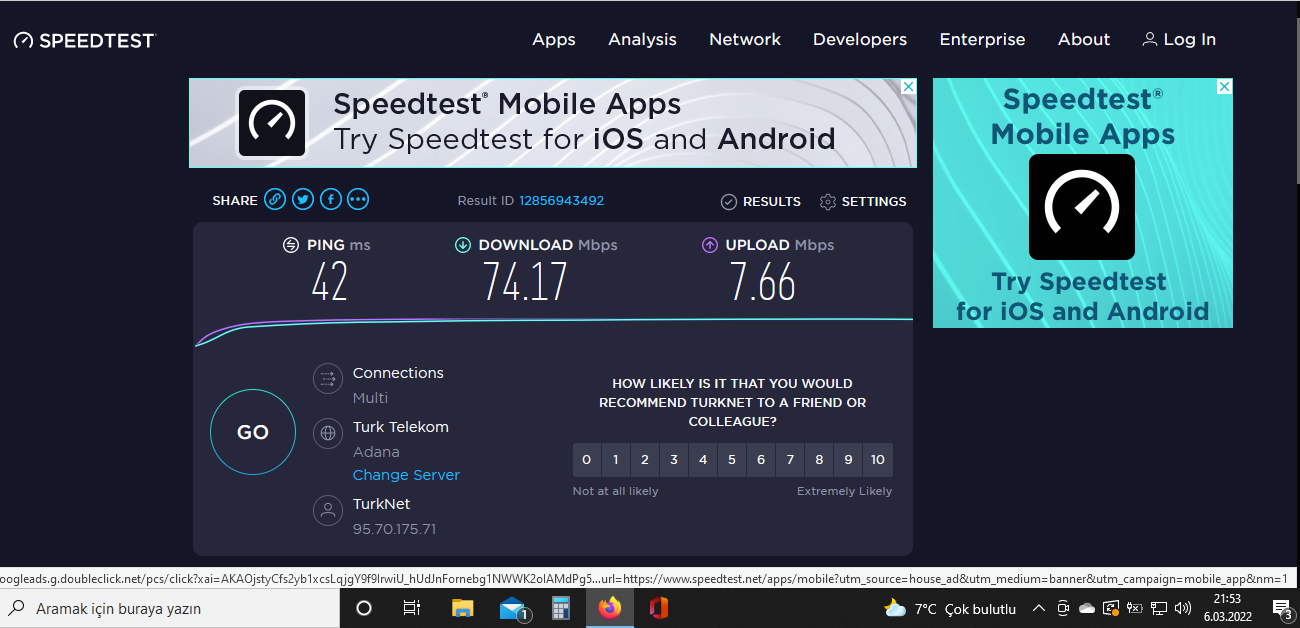Screen dimensions: 1300x628
Task: Open the Network menu item
Action: [745, 39]
